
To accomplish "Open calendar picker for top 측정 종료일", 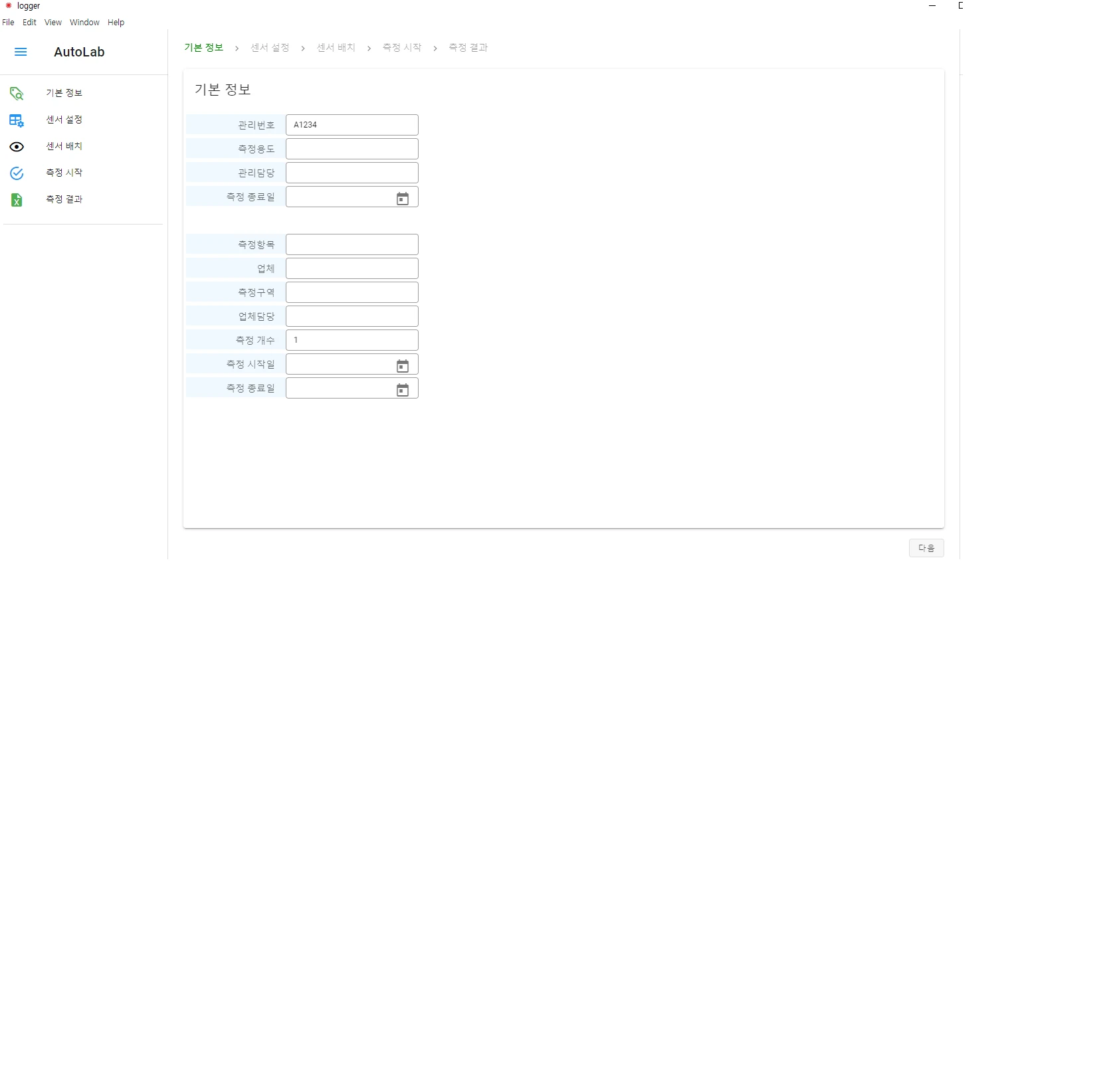I will pos(402,199).
